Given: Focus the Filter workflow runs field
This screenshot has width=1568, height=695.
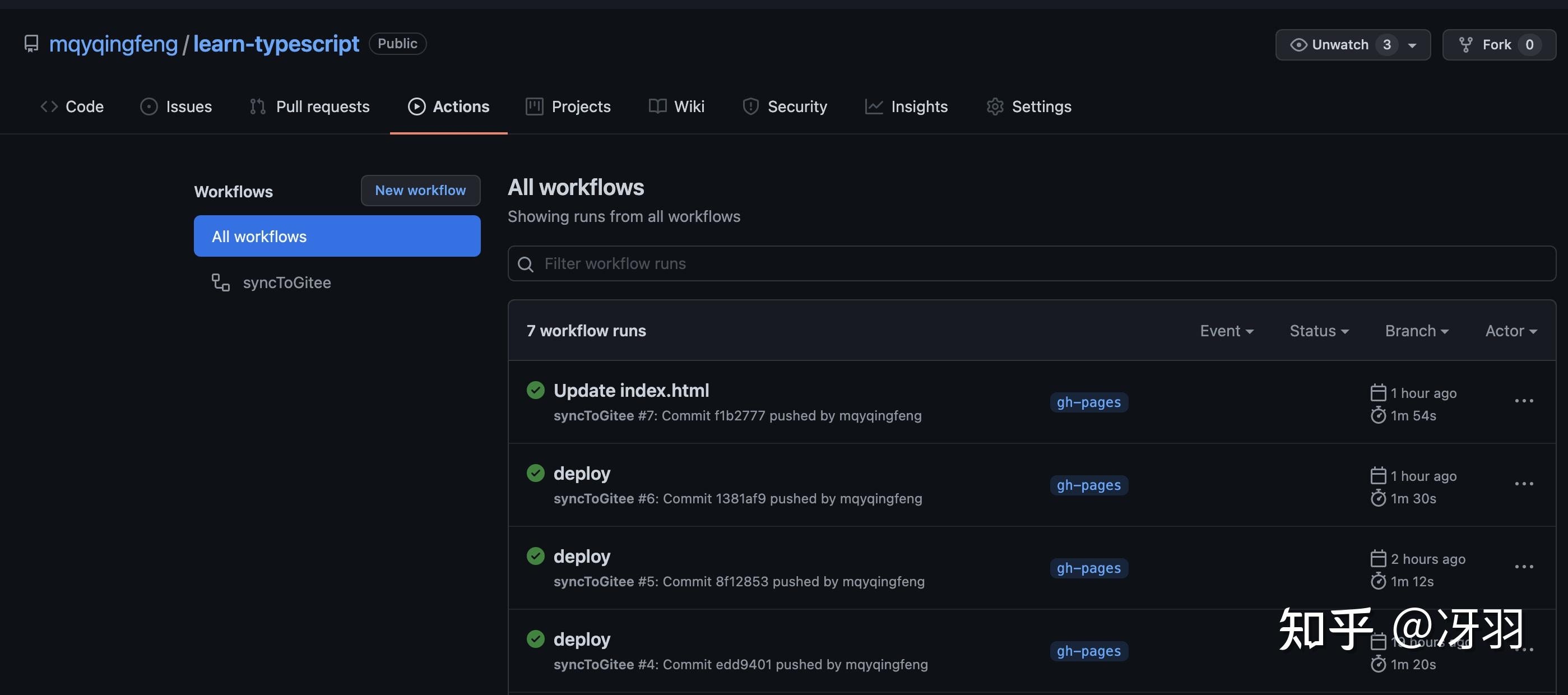Looking at the screenshot, I should tap(1031, 263).
